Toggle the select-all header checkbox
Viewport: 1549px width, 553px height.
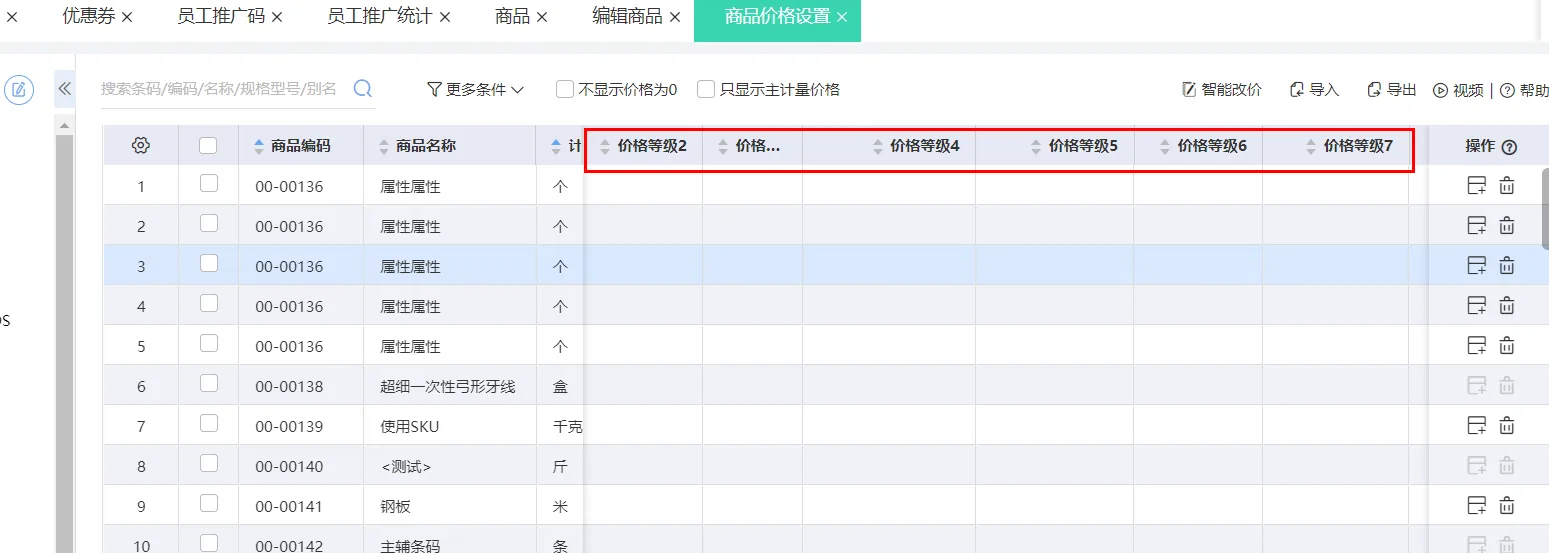(x=208, y=145)
